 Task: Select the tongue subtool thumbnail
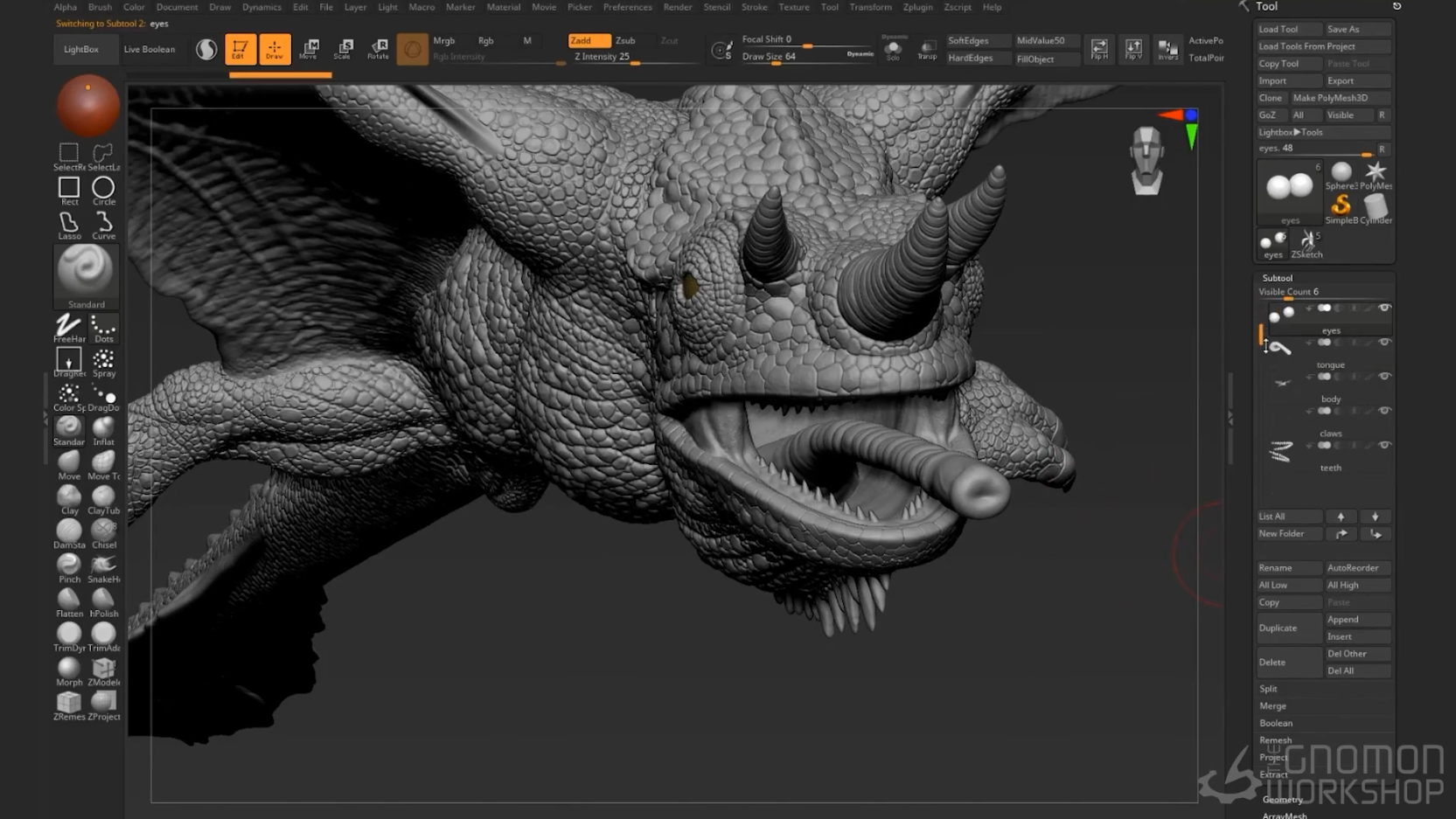point(1280,350)
